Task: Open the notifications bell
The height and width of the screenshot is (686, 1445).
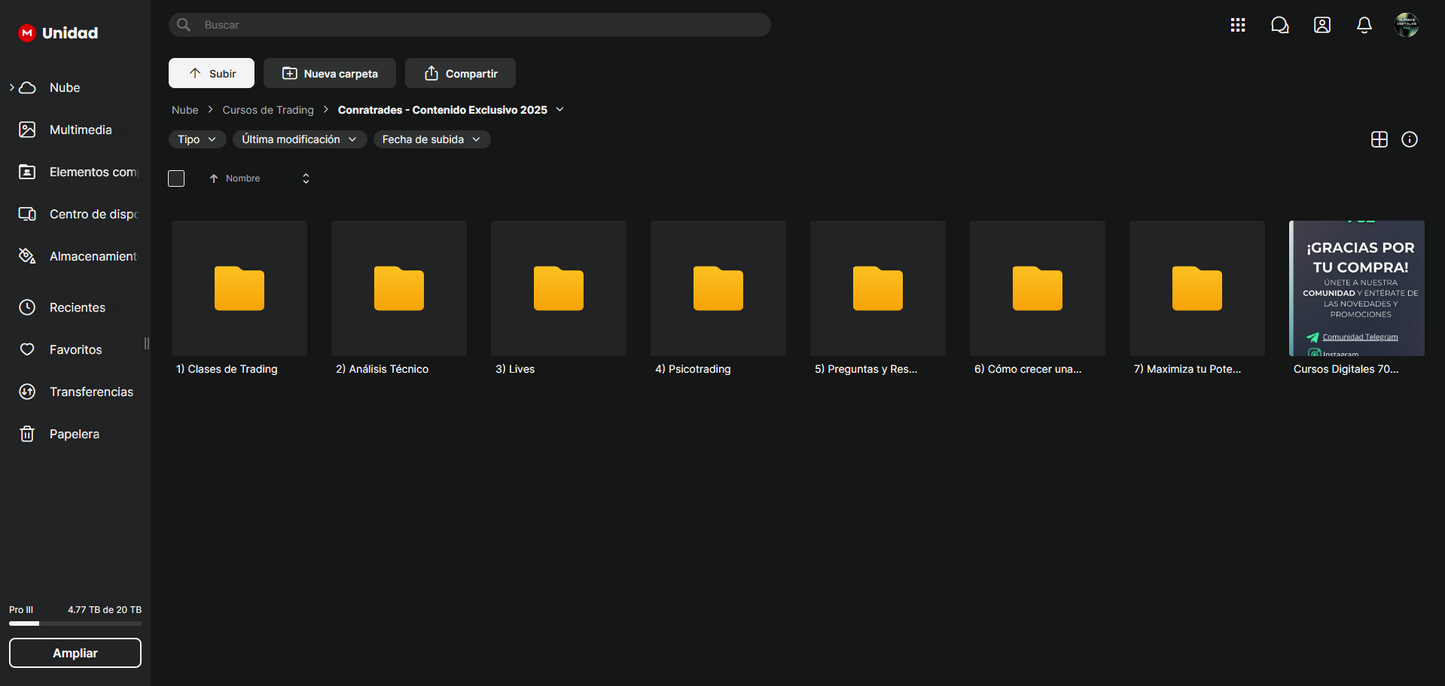Action: coord(1364,25)
